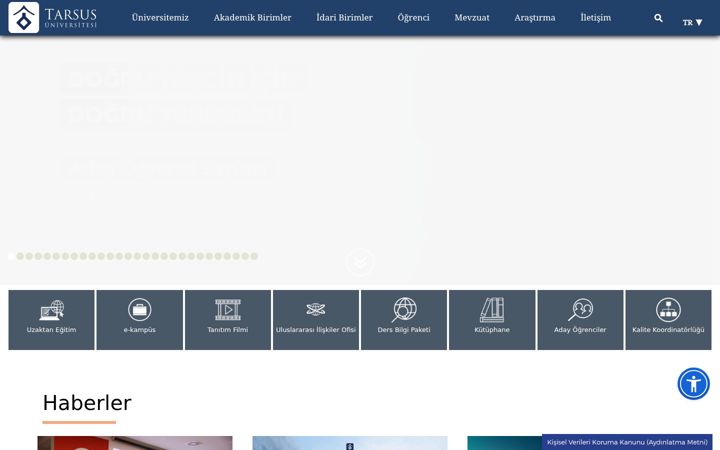Open the middle news thumbnail under Haberler

click(350, 443)
